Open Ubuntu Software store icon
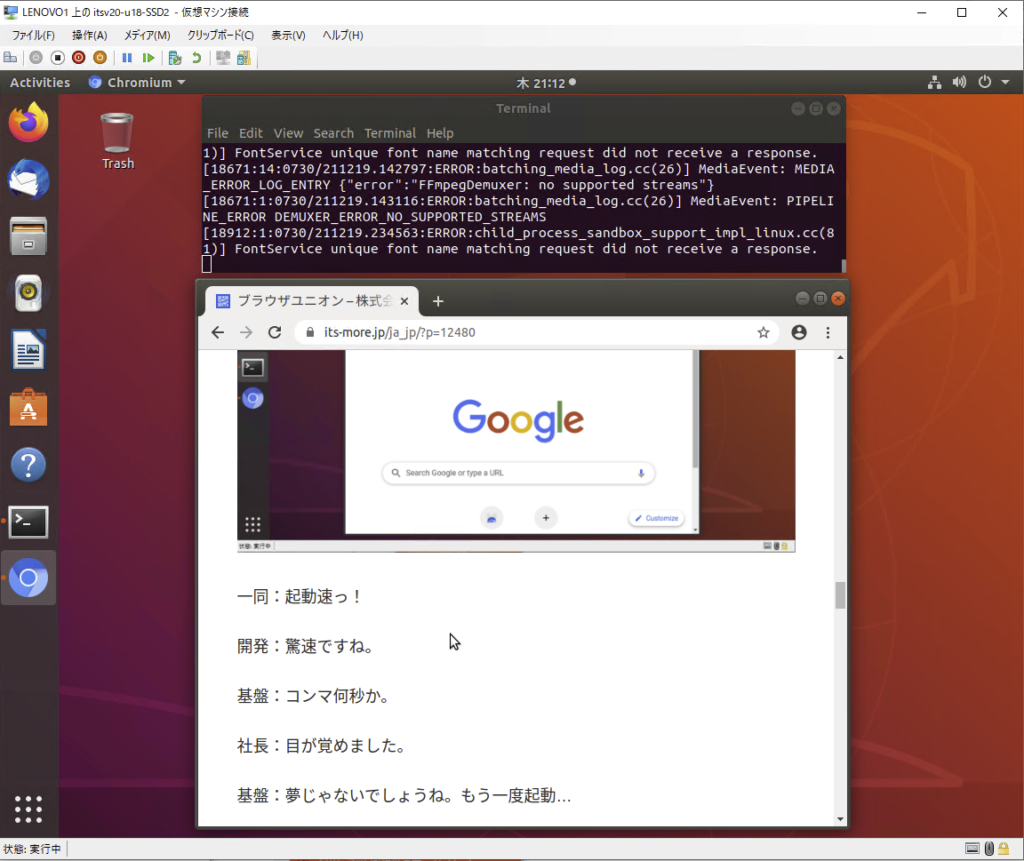The width and height of the screenshot is (1024, 861). pos(29,408)
